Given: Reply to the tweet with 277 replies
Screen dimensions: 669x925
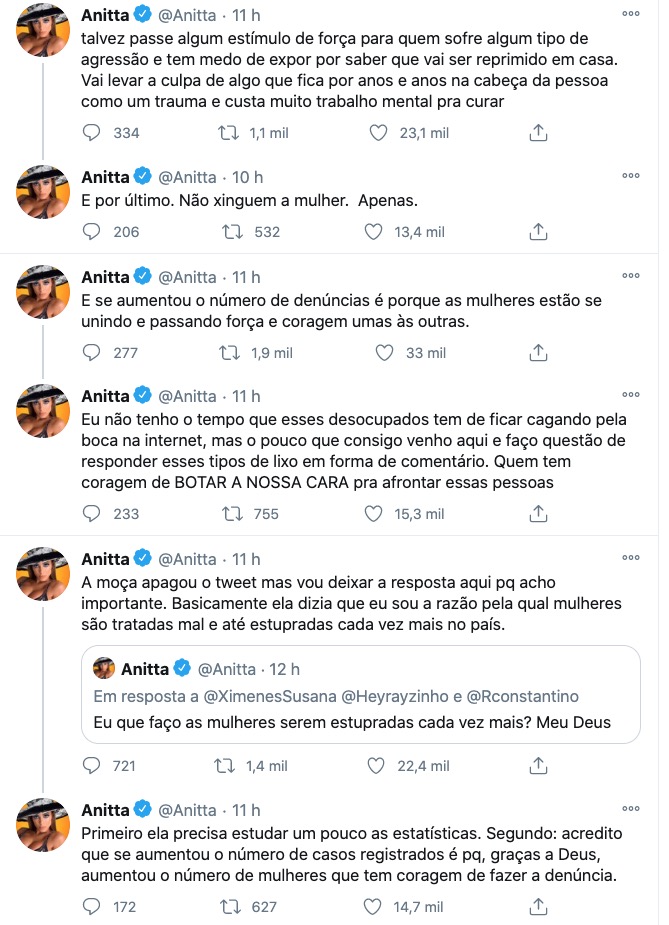Looking at the screenshot, I should coord(92,352).
